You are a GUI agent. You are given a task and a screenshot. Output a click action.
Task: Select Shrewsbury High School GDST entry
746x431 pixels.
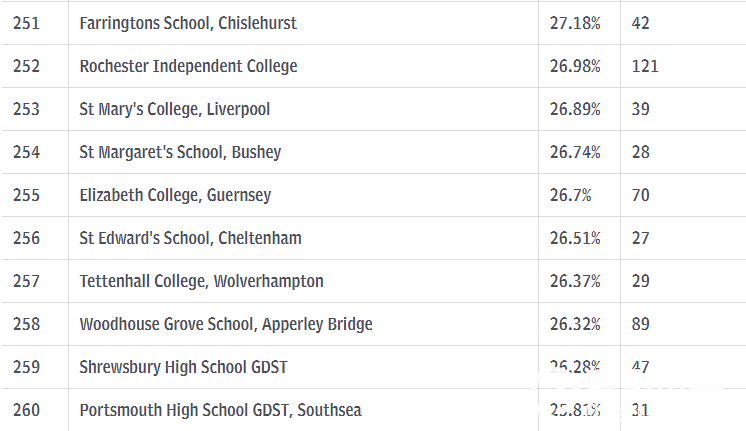(183, 367)
